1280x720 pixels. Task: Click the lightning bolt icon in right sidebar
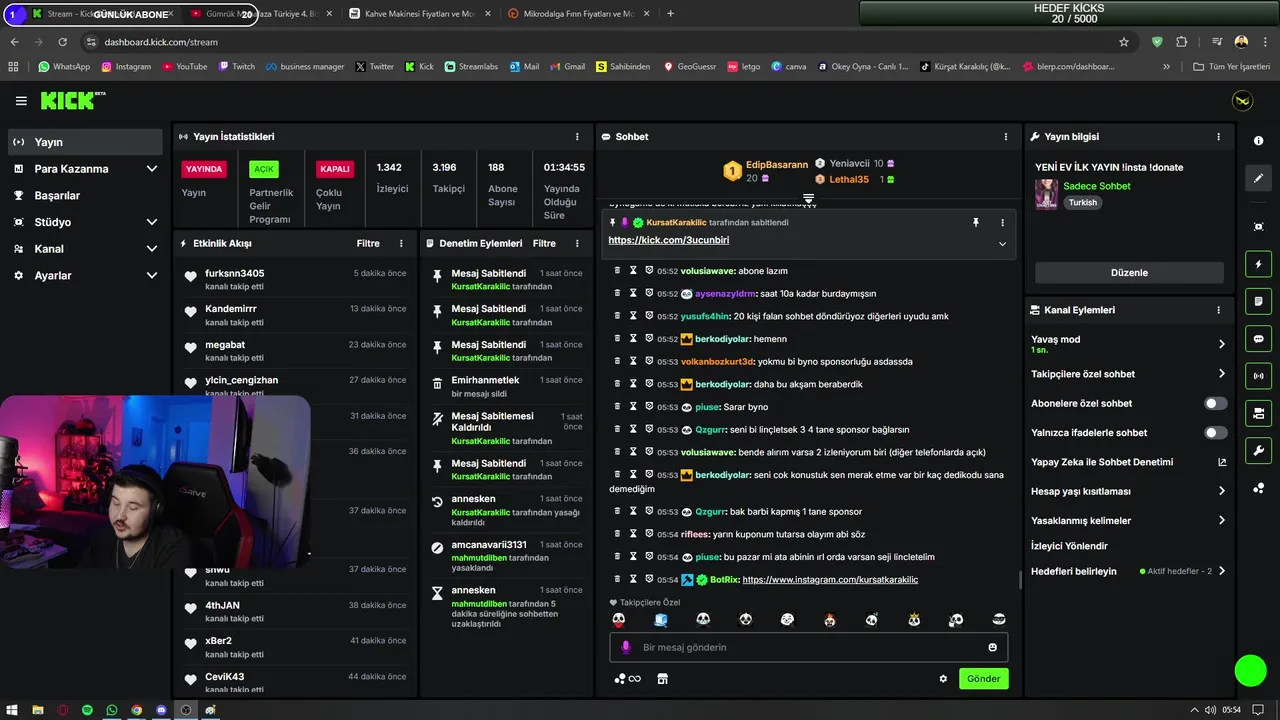pyautogui.click(x=1258, y=264)
